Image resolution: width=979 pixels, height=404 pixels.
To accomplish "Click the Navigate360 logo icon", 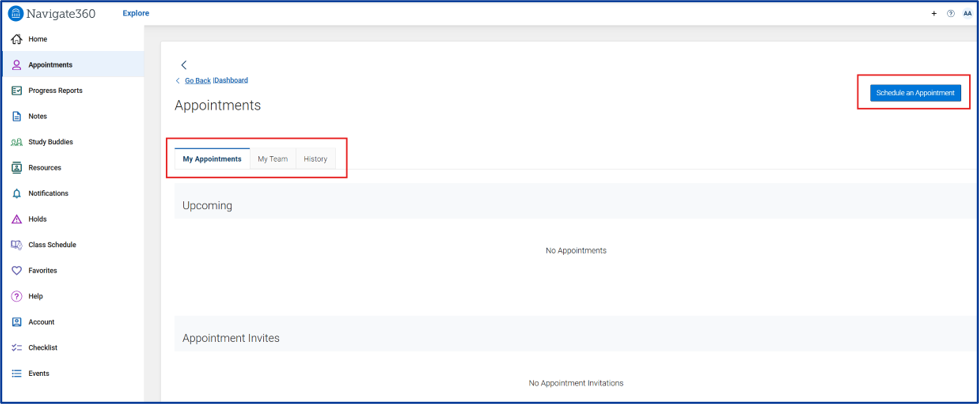I will (x=16, y=13).
